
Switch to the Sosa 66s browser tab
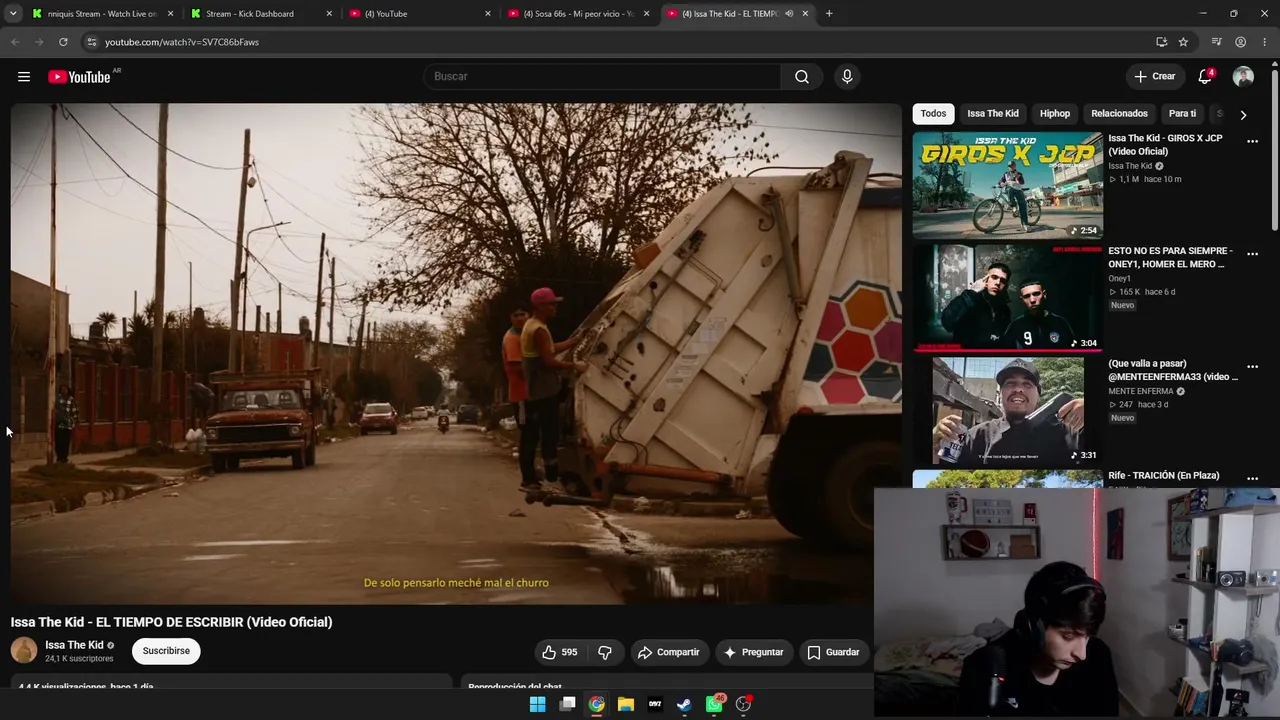click(x=579, y=14)
